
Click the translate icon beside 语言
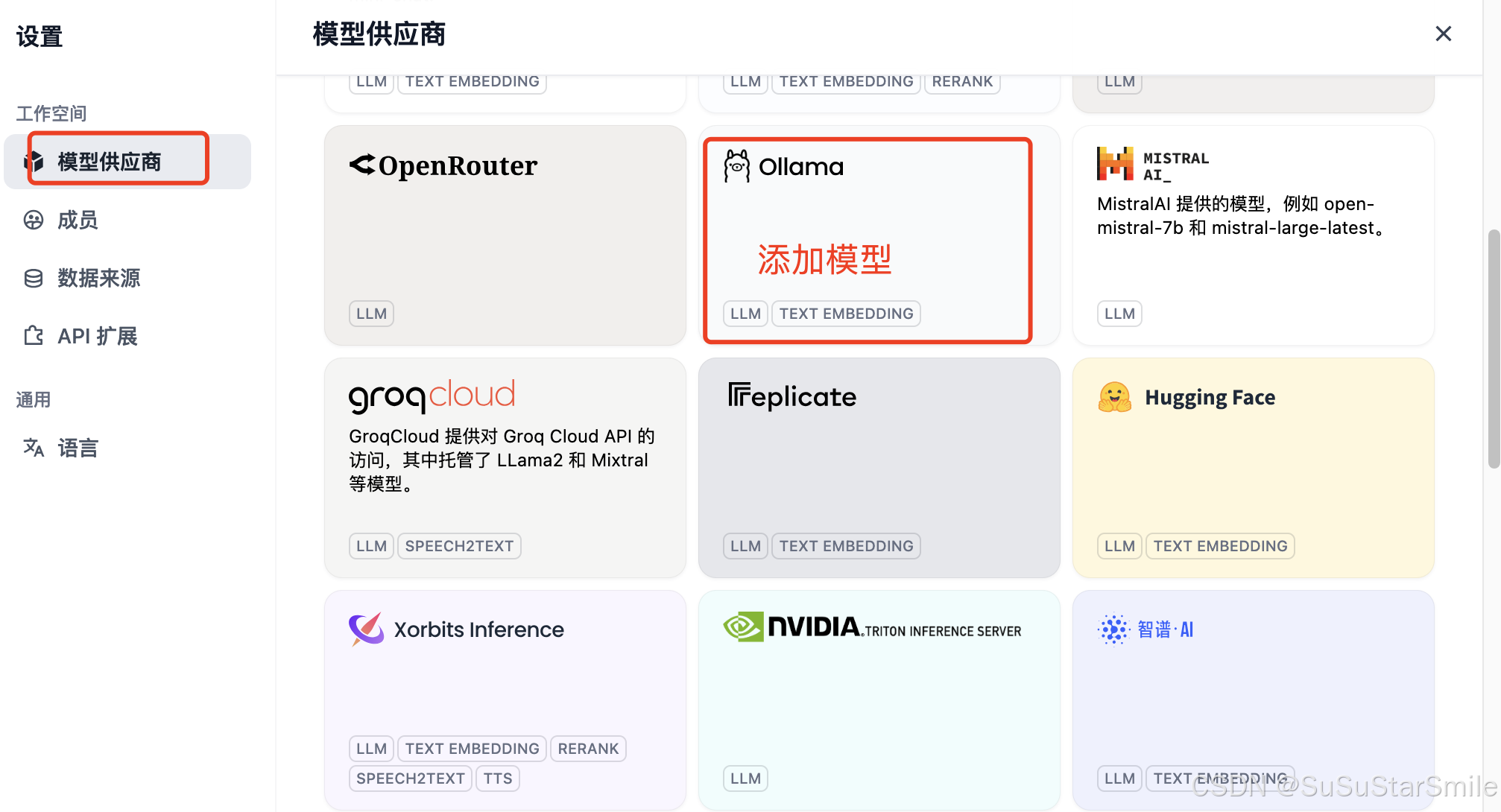click(34, 448)
